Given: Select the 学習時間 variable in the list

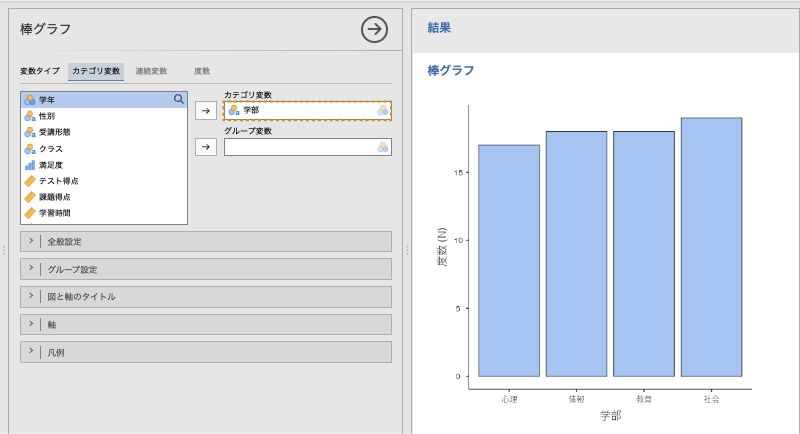Looking at the screenshot, I should tap(55, 213).
